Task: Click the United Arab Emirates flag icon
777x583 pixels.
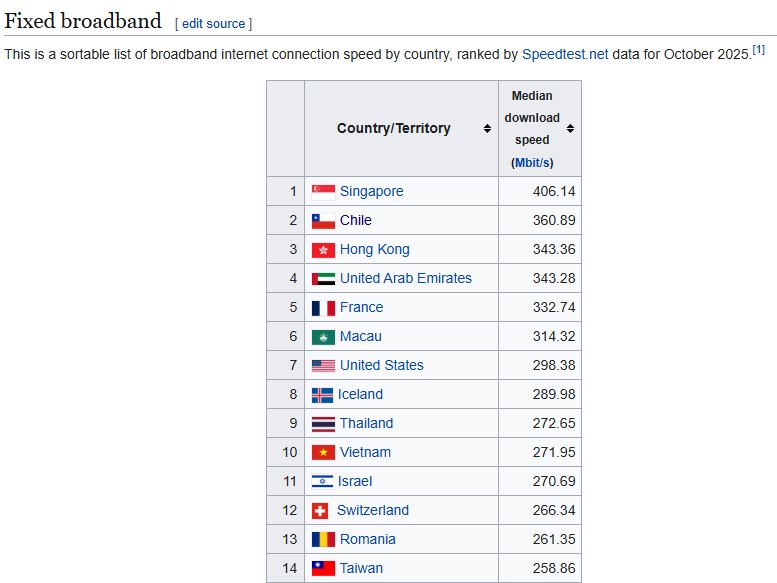Action: coord(323,279)
